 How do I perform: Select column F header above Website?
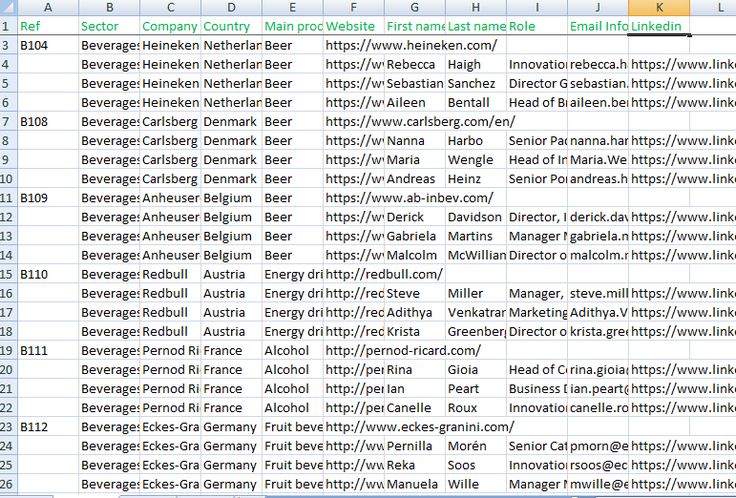tap(353, 7)
